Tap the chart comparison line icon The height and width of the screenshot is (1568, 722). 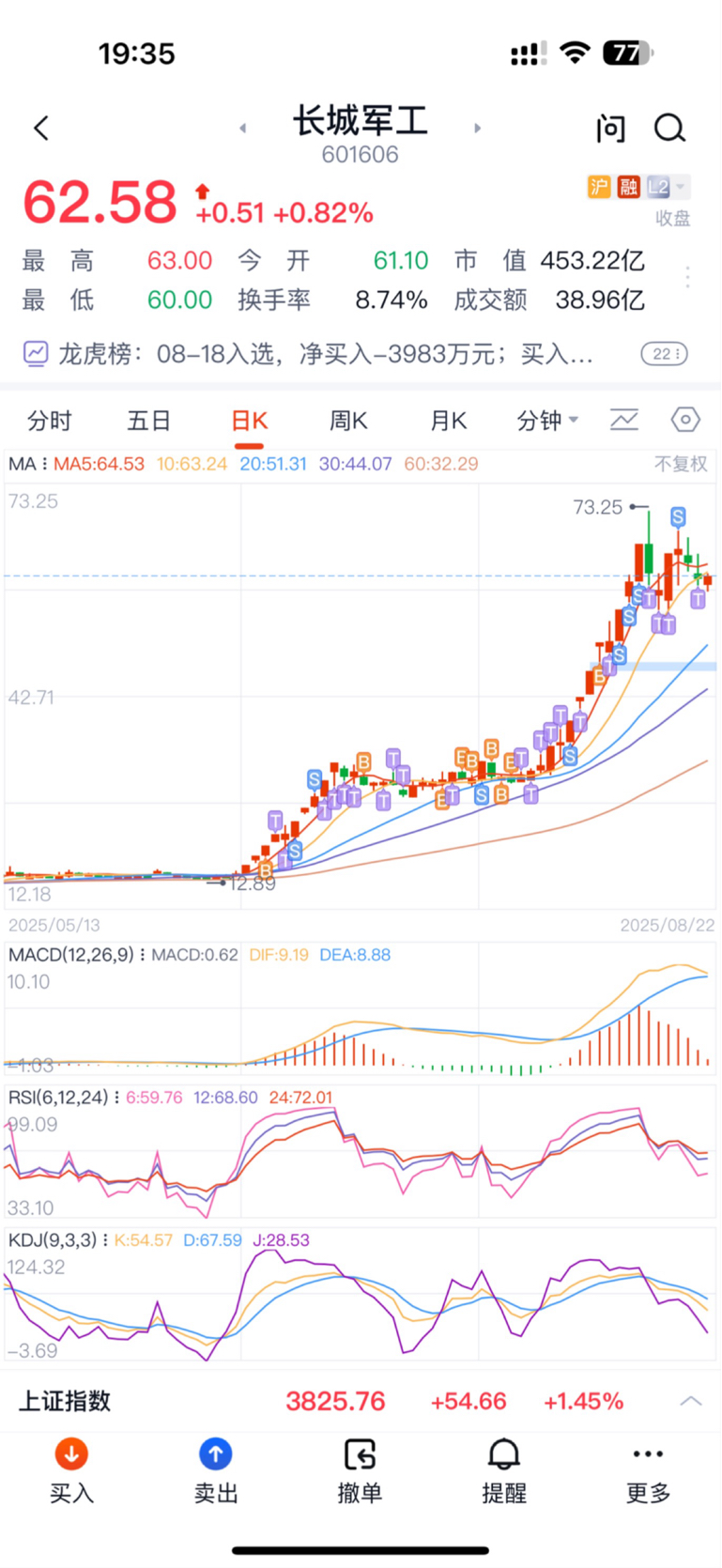[624, 420]
